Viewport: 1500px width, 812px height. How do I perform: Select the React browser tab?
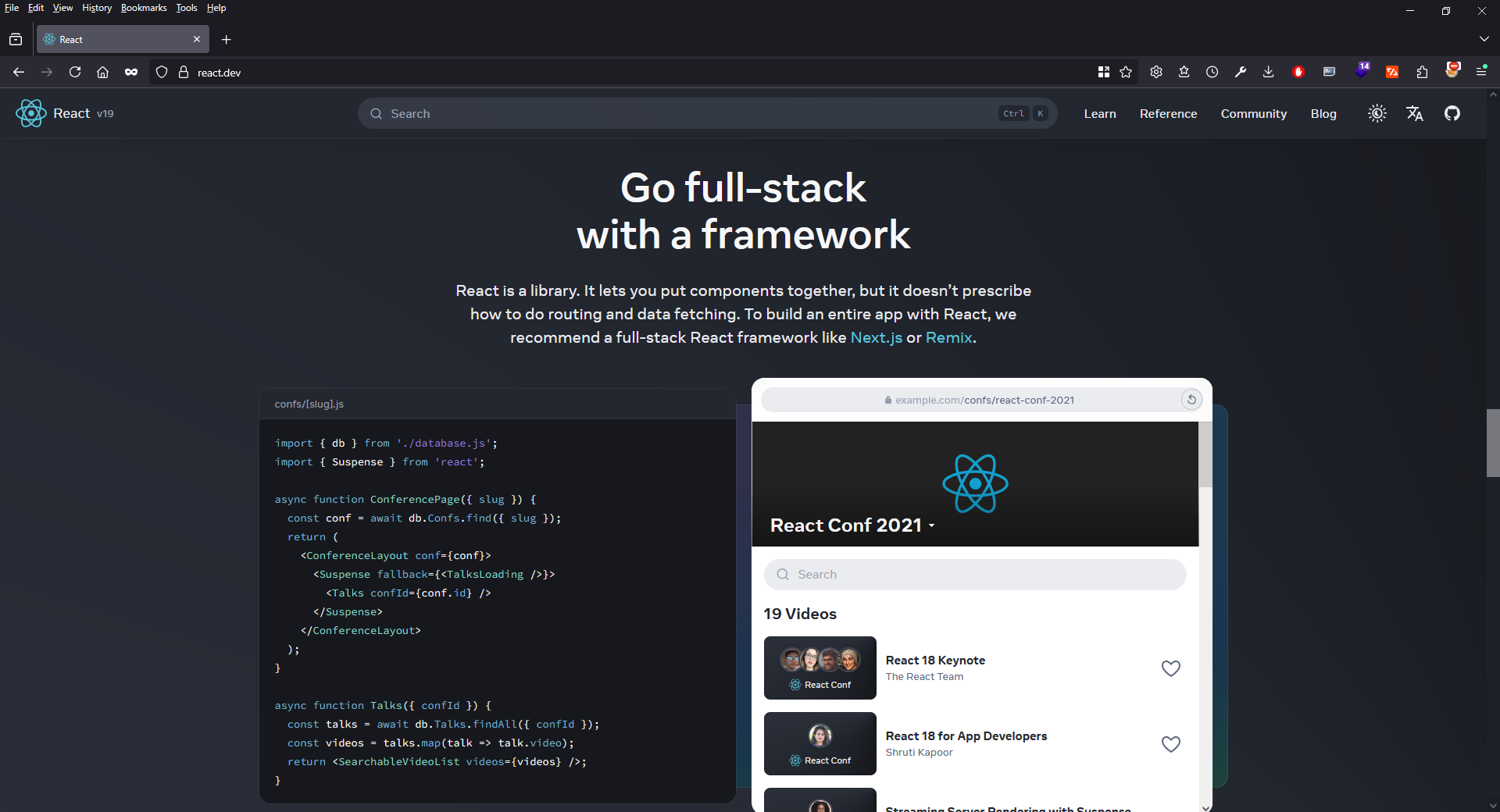pyautogui.click(x=123, y=39)
